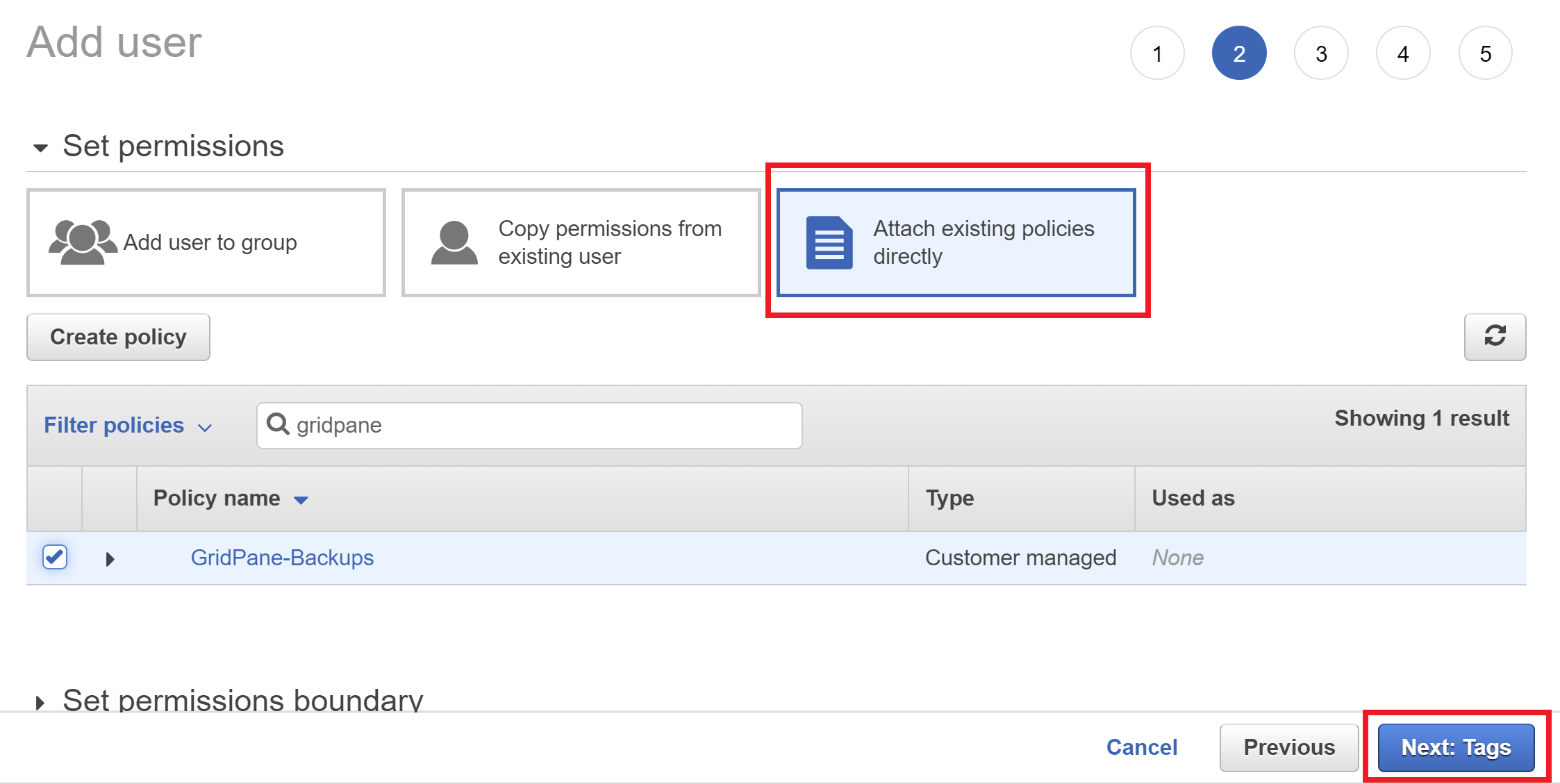1560x784 pixels.
Task: Click the Create policy button
Action: pos(118,337)
